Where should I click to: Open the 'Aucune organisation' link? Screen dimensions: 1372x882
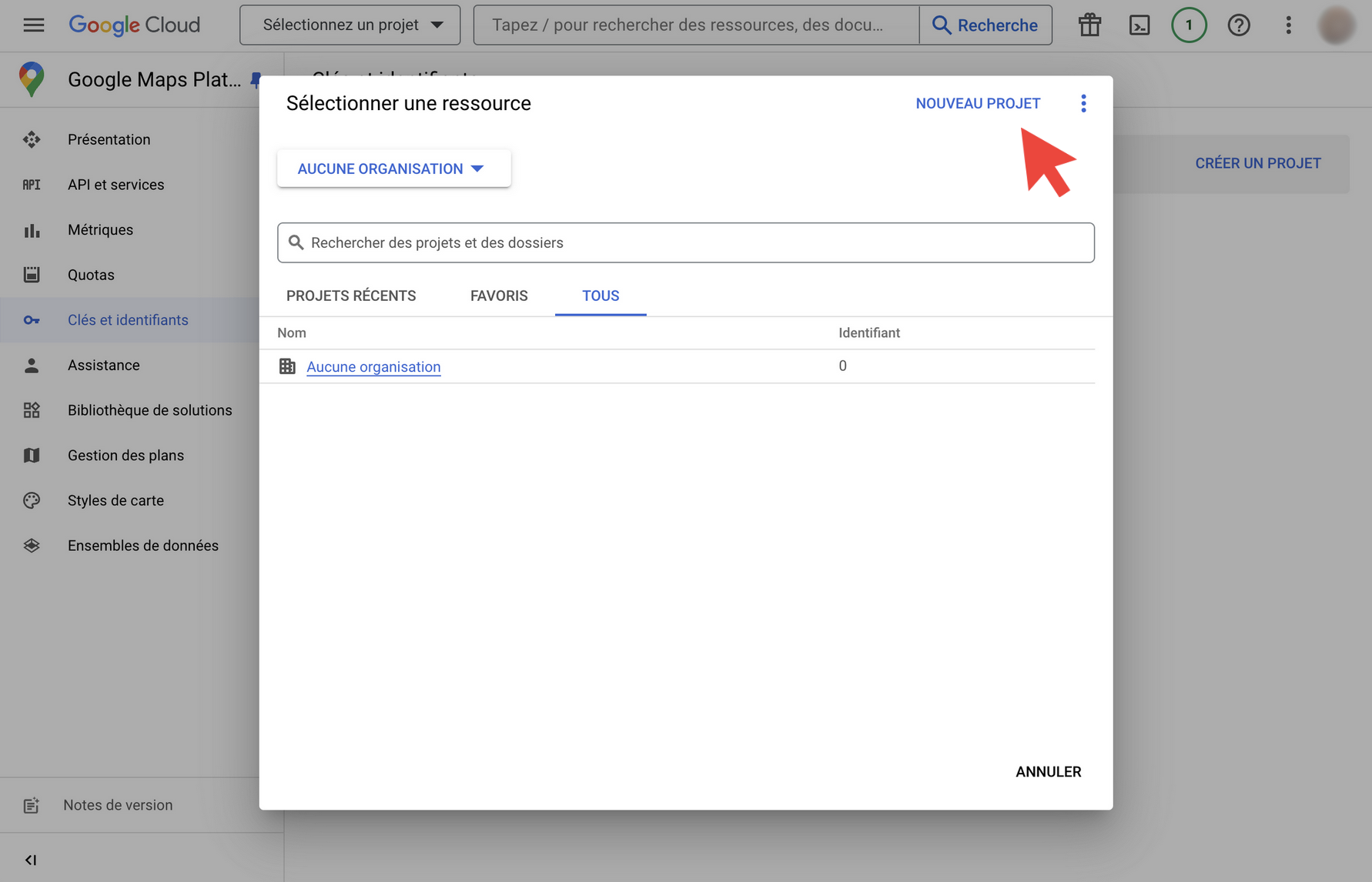[373, 367]
